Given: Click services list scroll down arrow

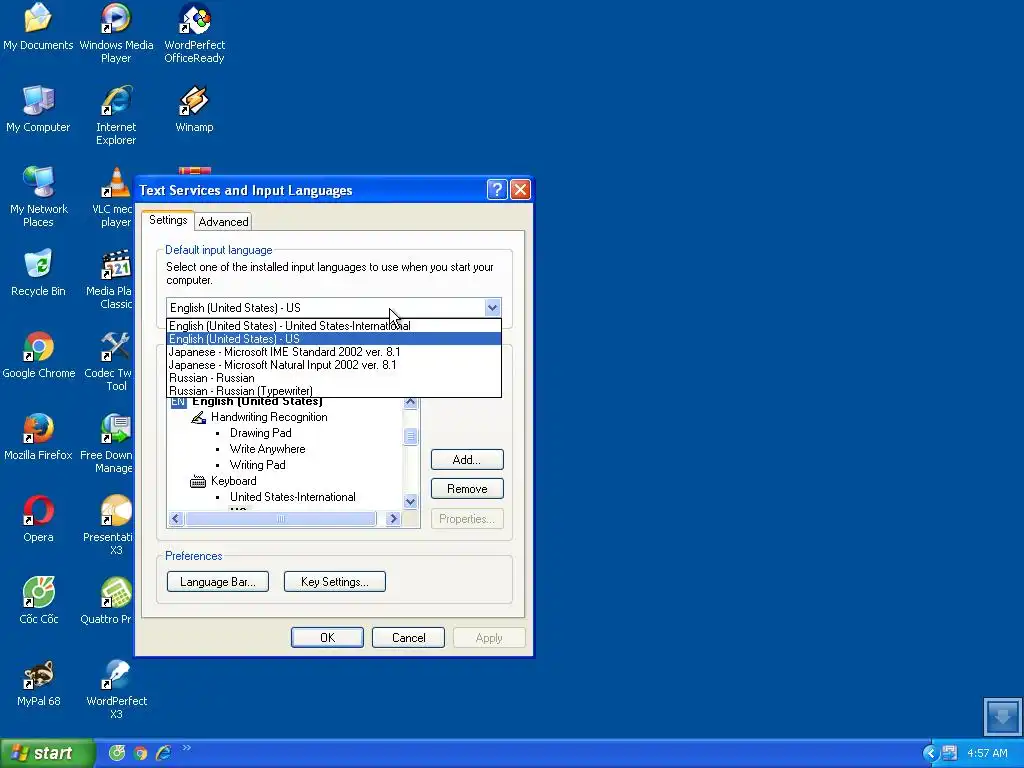Looking at the screenshot, I should [x=410, y=502].
